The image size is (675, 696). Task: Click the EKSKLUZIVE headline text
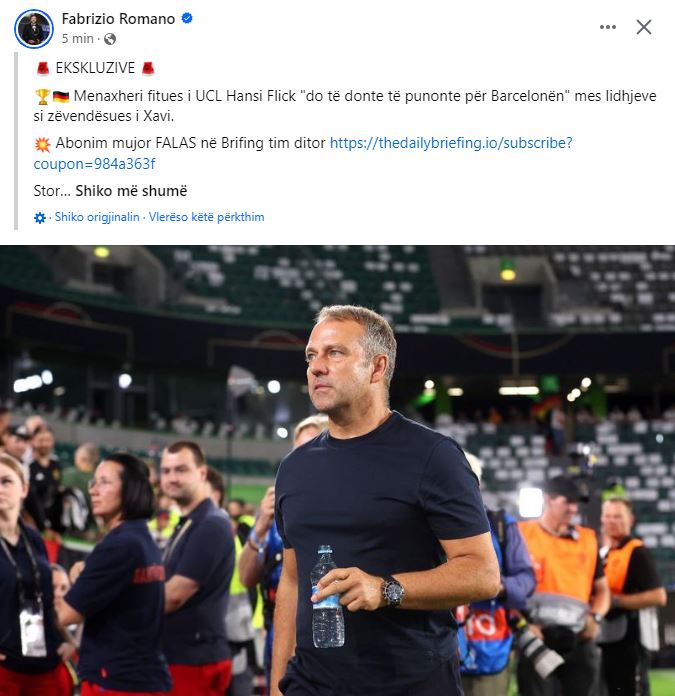[x=95, y=68]
